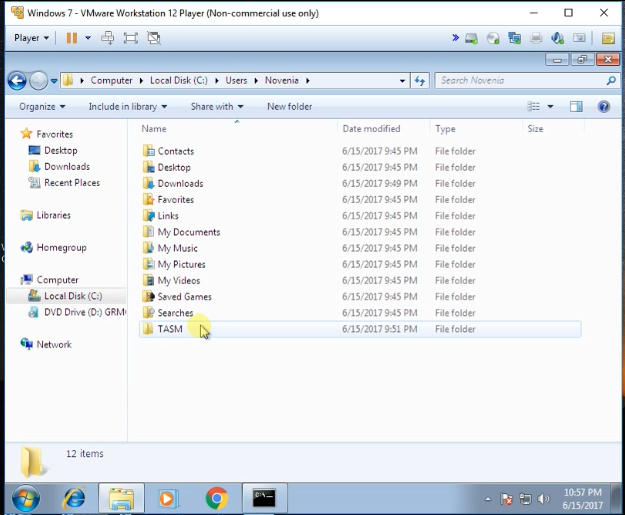Enable Unity mode in VMware toolbar

pos(154,38)
